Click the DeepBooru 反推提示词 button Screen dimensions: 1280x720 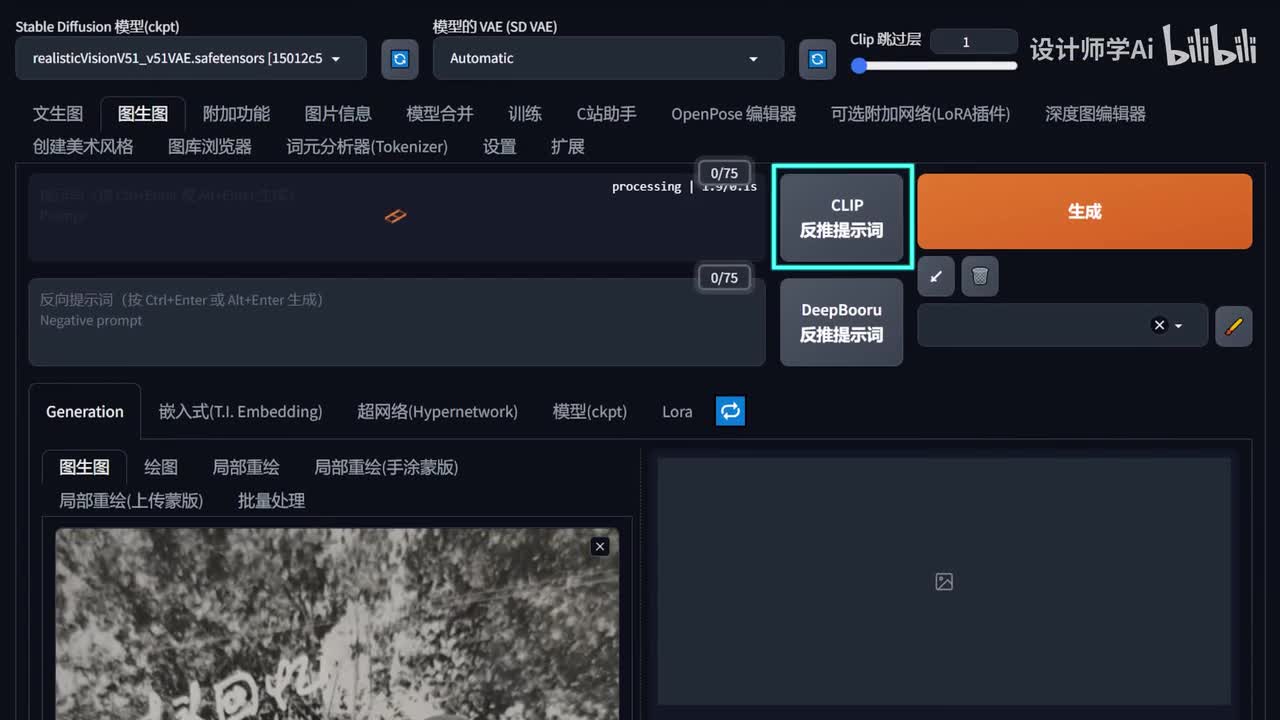(x=842, y=322)
